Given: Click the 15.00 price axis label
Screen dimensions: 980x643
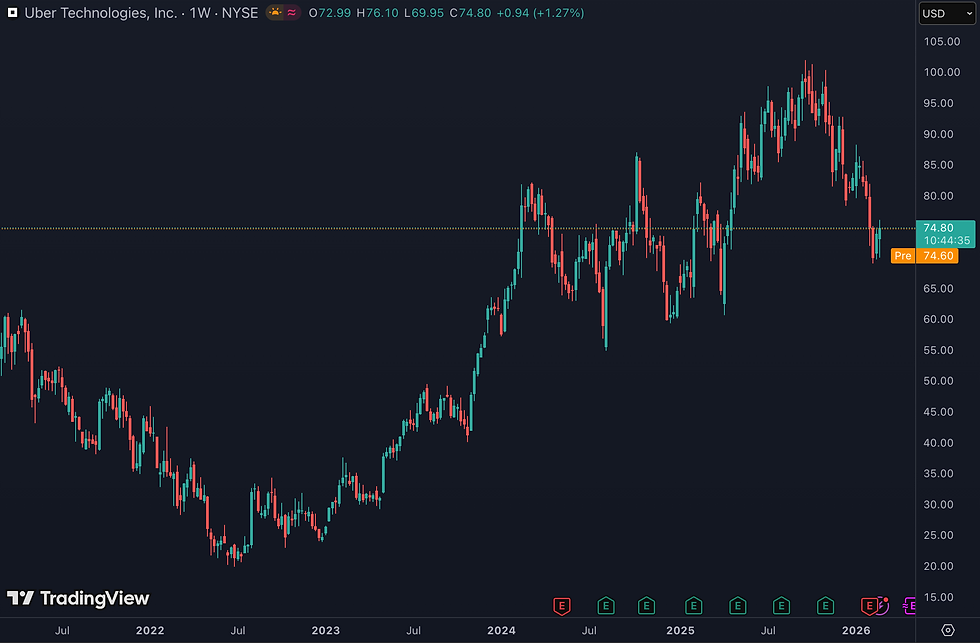Looking at the screenshot, I should click(x=938, y=597).
